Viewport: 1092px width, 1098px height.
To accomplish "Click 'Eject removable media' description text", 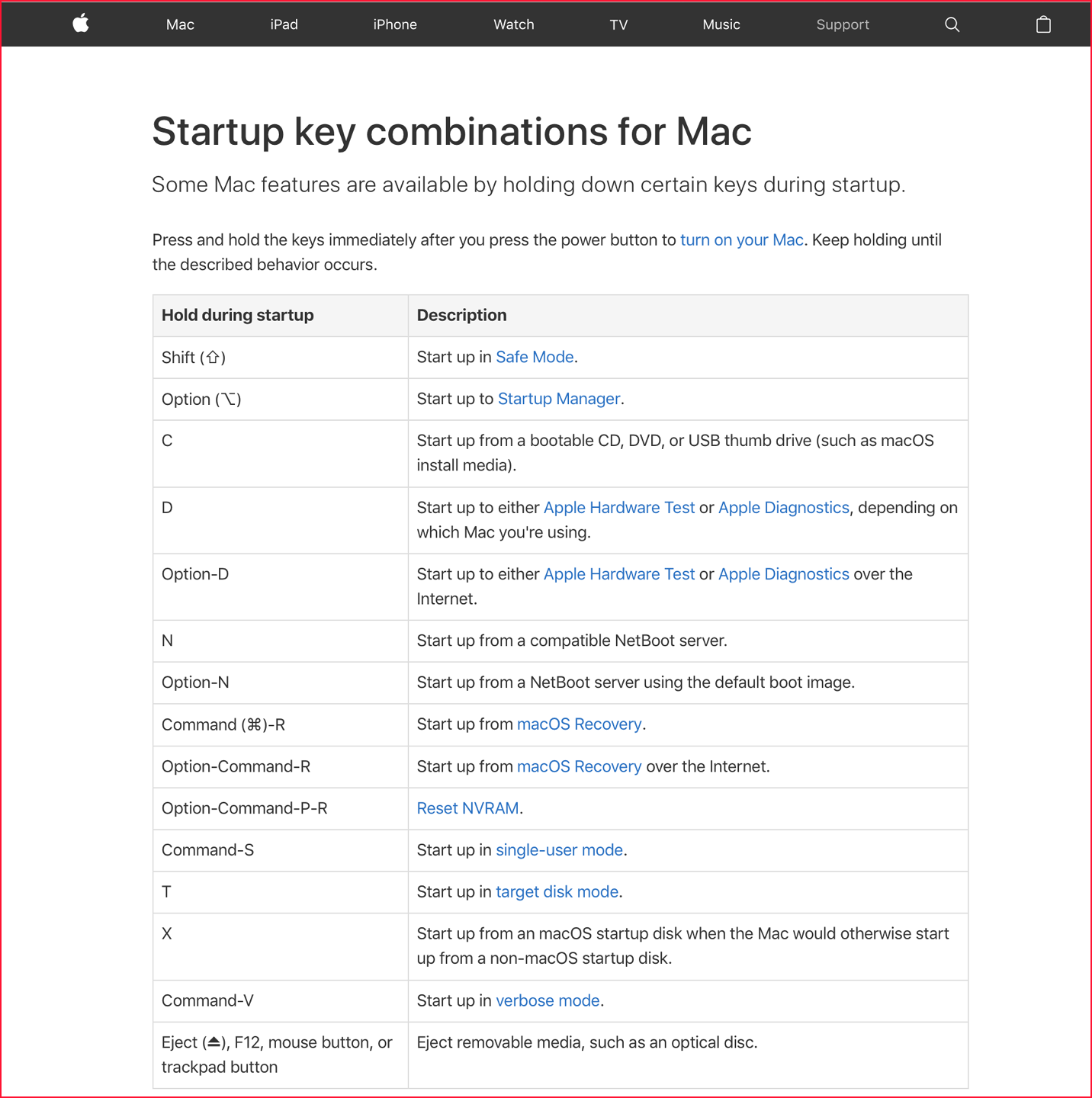I will (587, 1042).
